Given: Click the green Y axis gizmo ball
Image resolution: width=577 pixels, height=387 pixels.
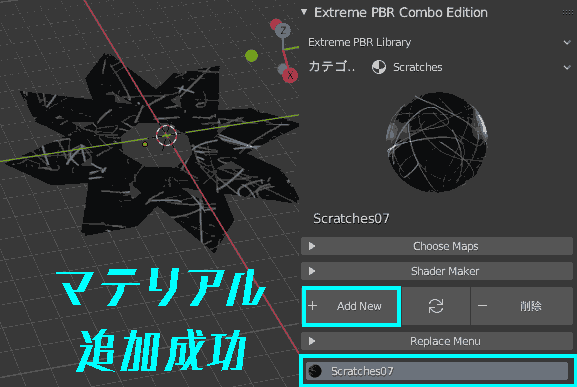Looking at the screenshot, I should click(251, 56).
